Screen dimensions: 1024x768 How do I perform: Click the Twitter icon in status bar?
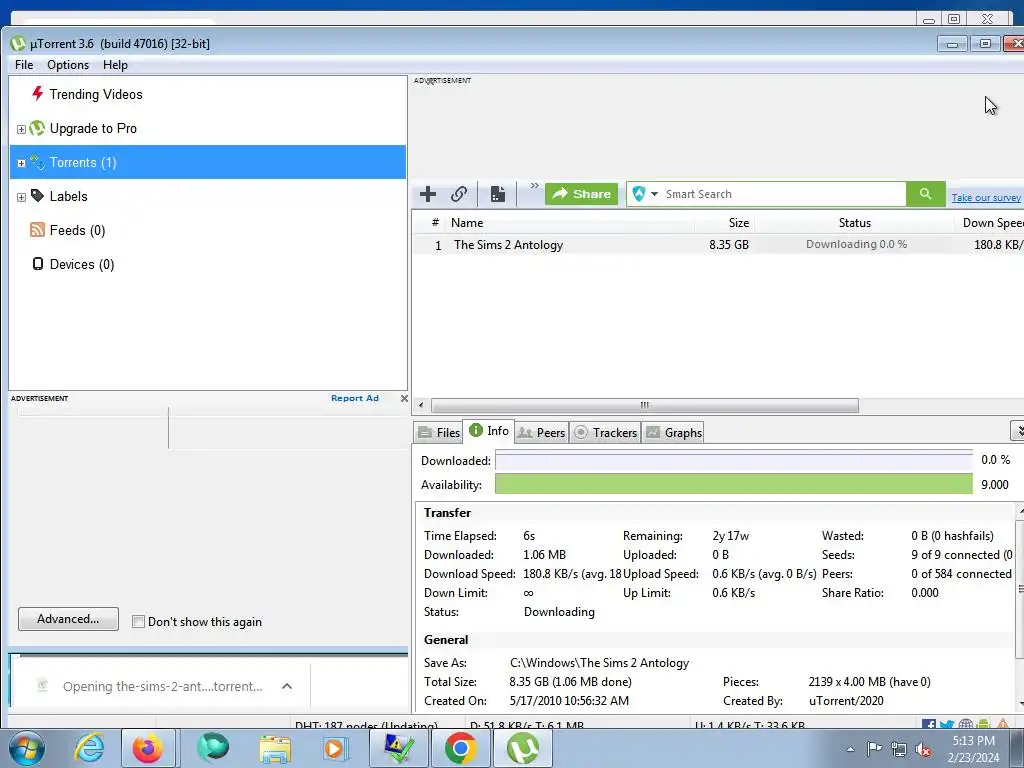coord(947,724)
